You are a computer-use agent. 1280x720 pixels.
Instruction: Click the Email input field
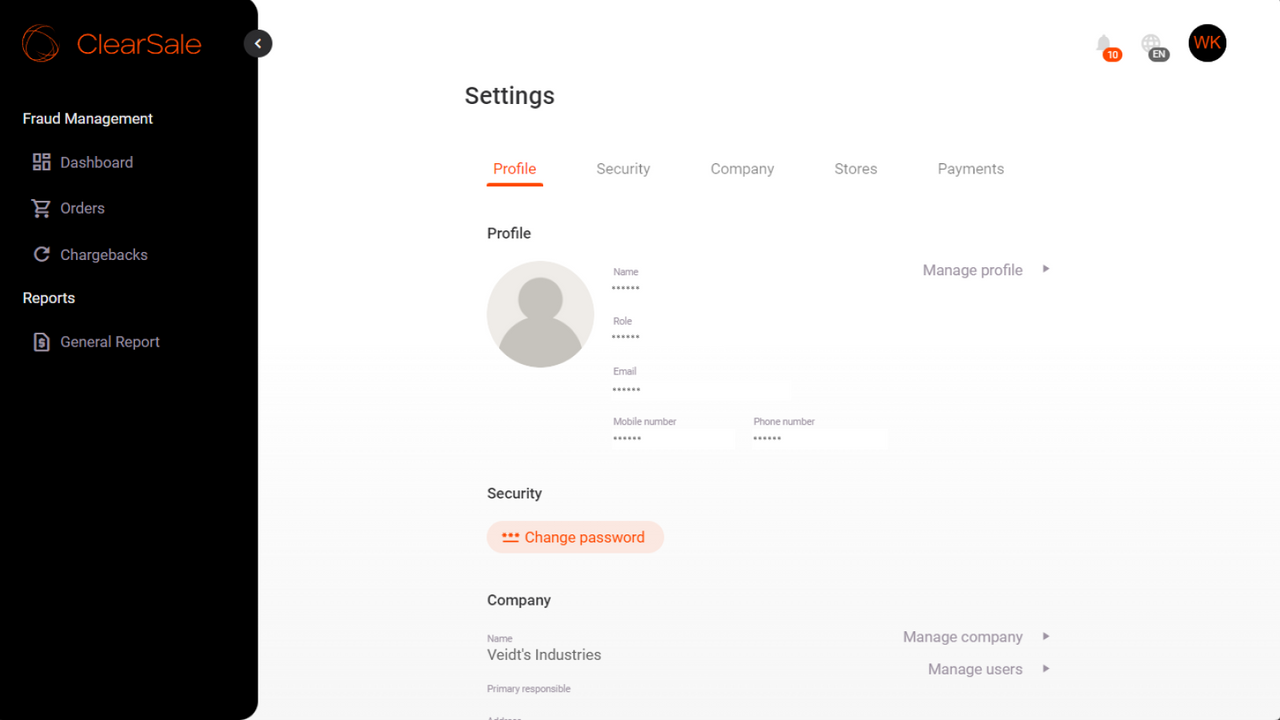click(x=700, y=389)
